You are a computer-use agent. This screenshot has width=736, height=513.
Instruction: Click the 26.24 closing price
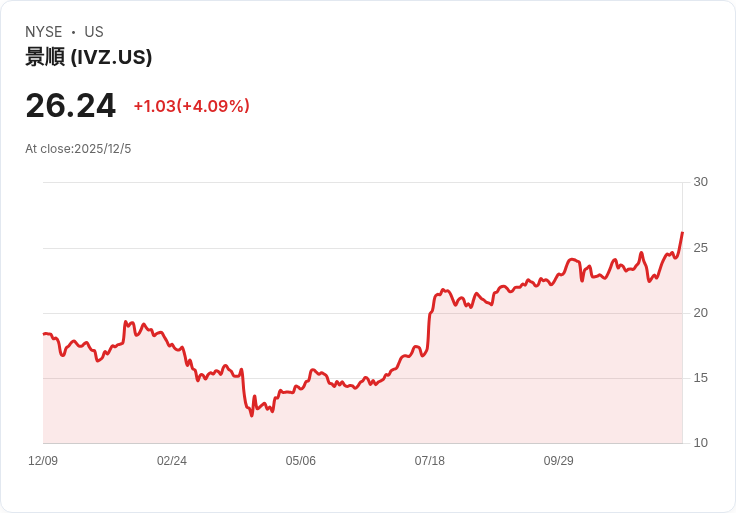[x=70, y=105]
